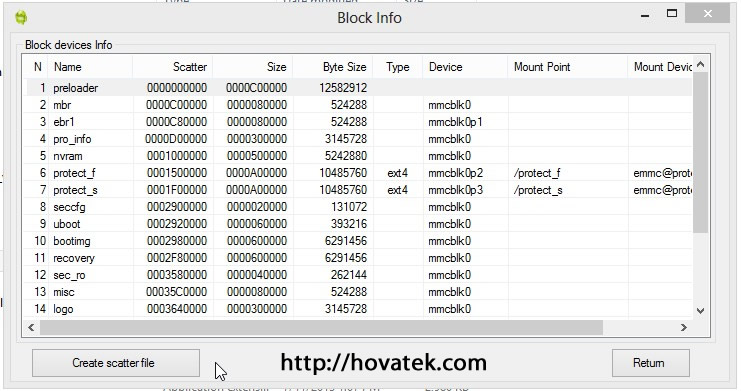Select the protect_f partition name
The width and height of the screenshot is (741, 391).
coord(74,173)
